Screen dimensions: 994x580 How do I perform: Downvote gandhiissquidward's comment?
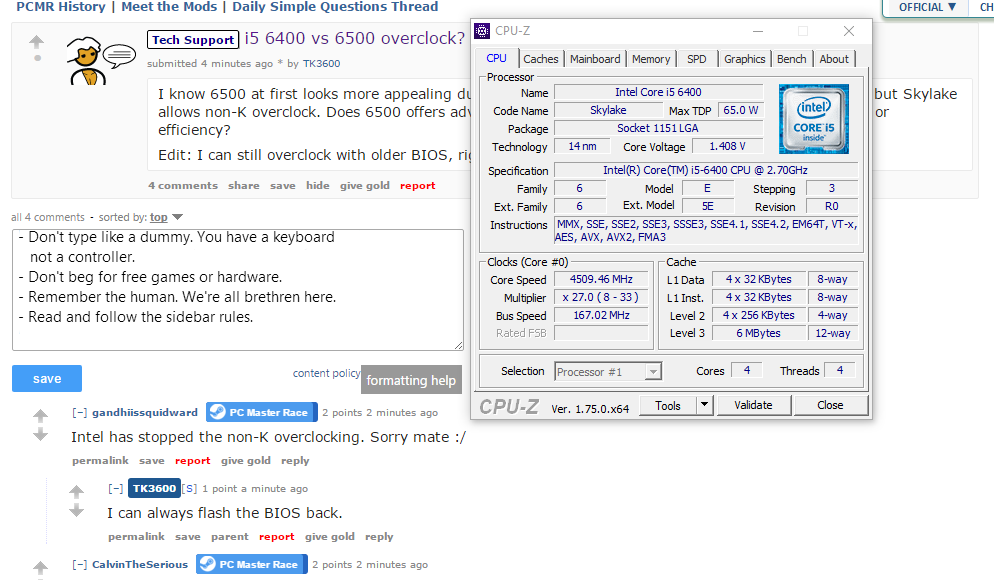pos(41,435)
